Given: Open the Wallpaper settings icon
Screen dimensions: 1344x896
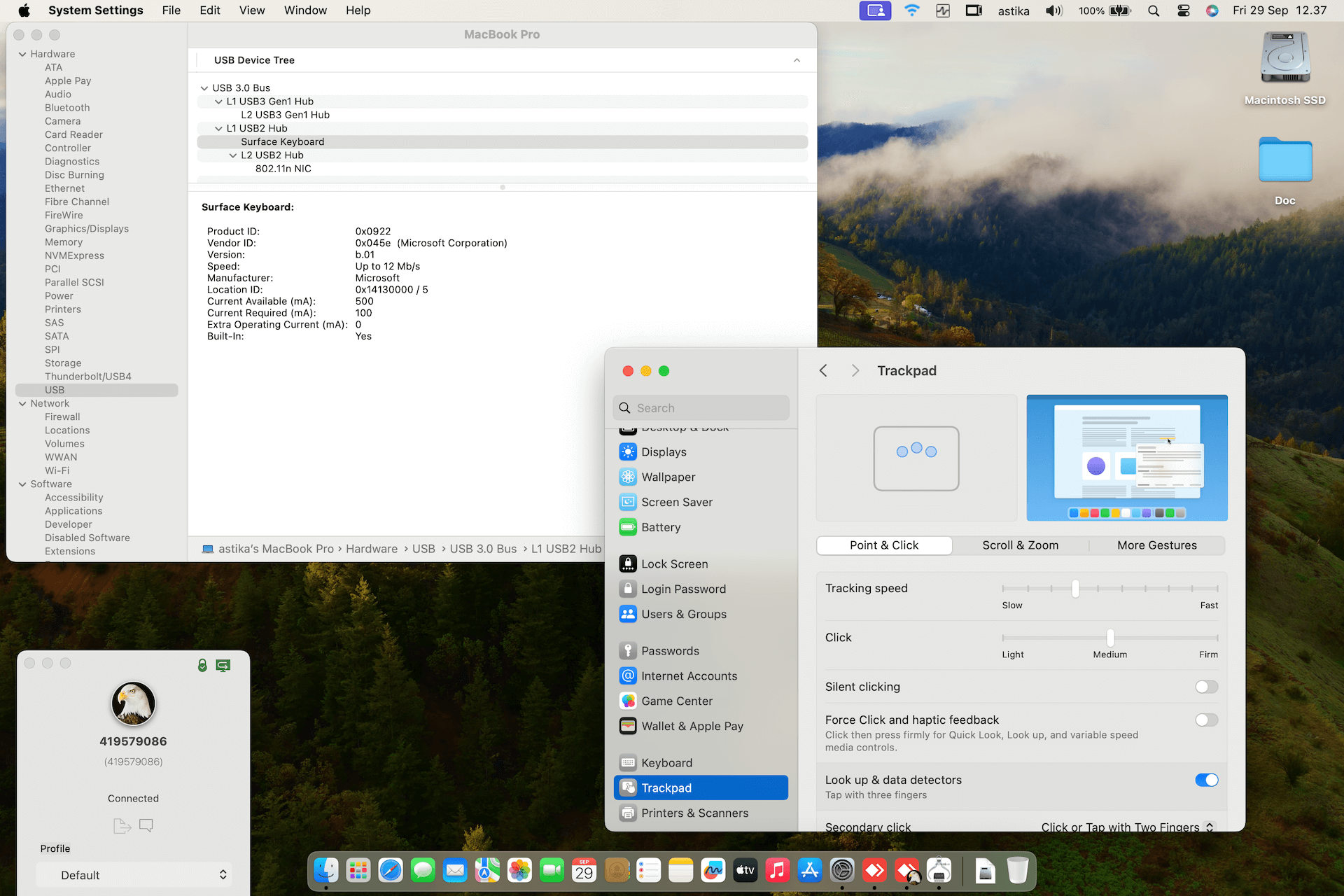Looking at the screenshot, I should click(x=628, y=477).
